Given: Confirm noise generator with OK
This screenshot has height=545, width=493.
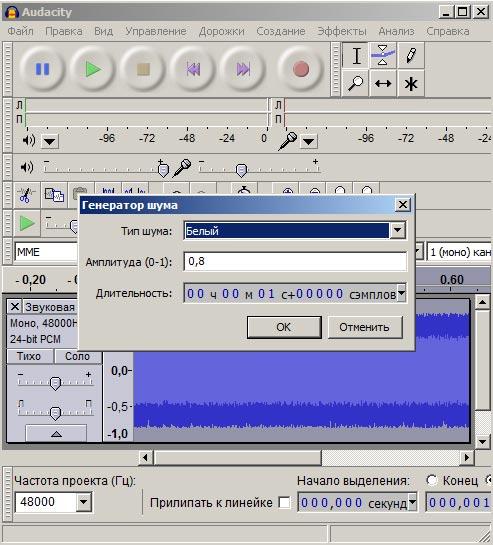Looking at the screenshot, I should coord(284,327).
